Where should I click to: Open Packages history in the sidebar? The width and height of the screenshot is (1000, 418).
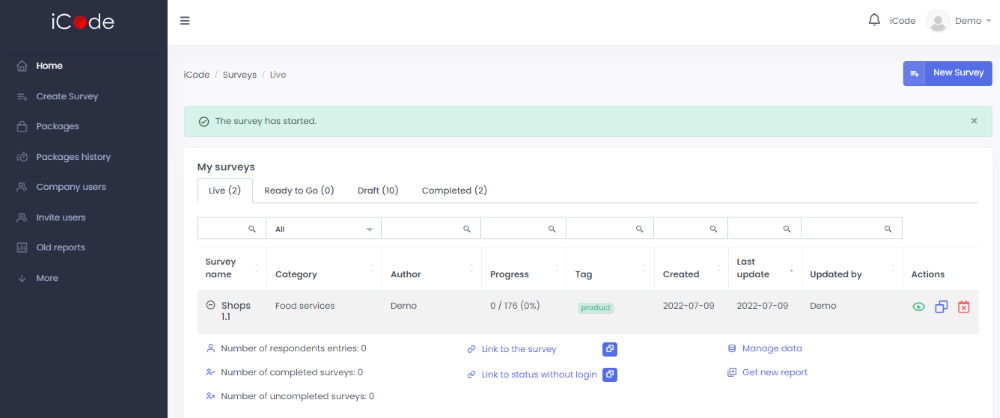pos(73,157)
